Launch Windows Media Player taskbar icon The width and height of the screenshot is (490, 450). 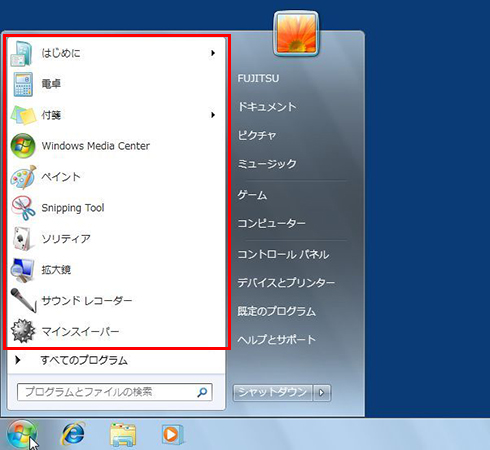pyautogui.click(x=172, y=435)
